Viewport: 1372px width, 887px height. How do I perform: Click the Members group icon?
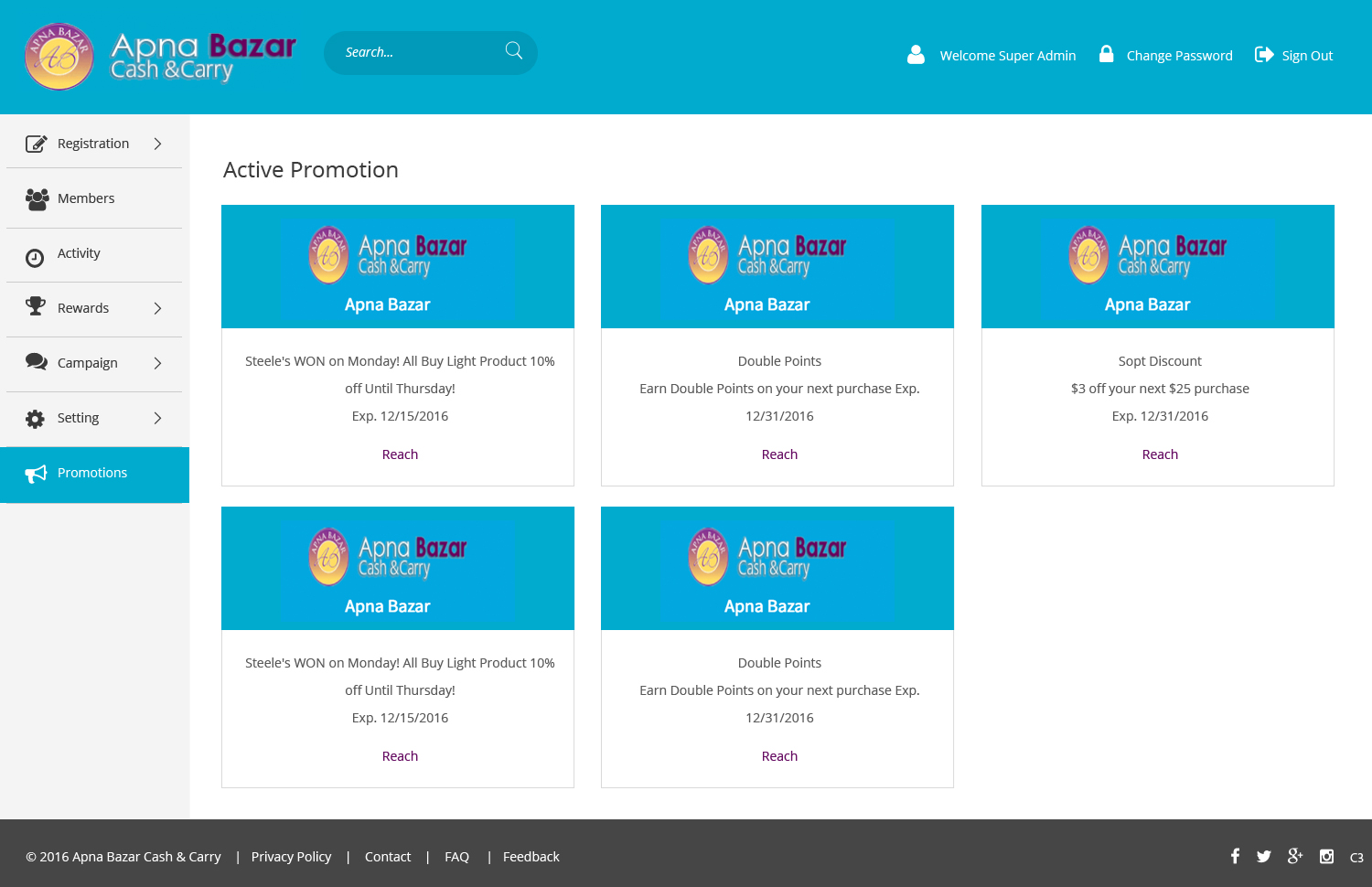tap(37, 199)
